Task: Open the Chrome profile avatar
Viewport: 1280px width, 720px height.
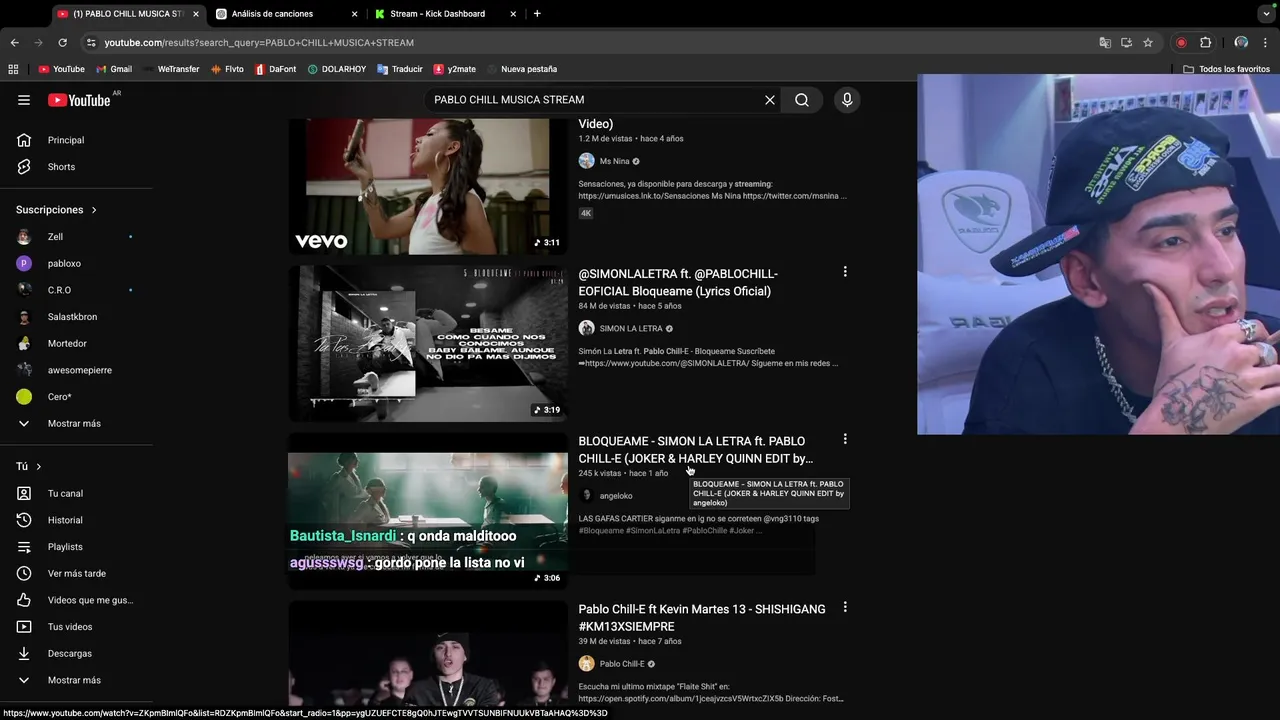Action: [1241, 43]
